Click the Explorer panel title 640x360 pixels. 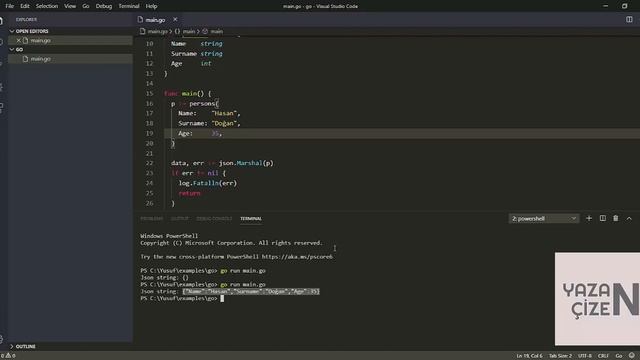click(x=26, y=20)
